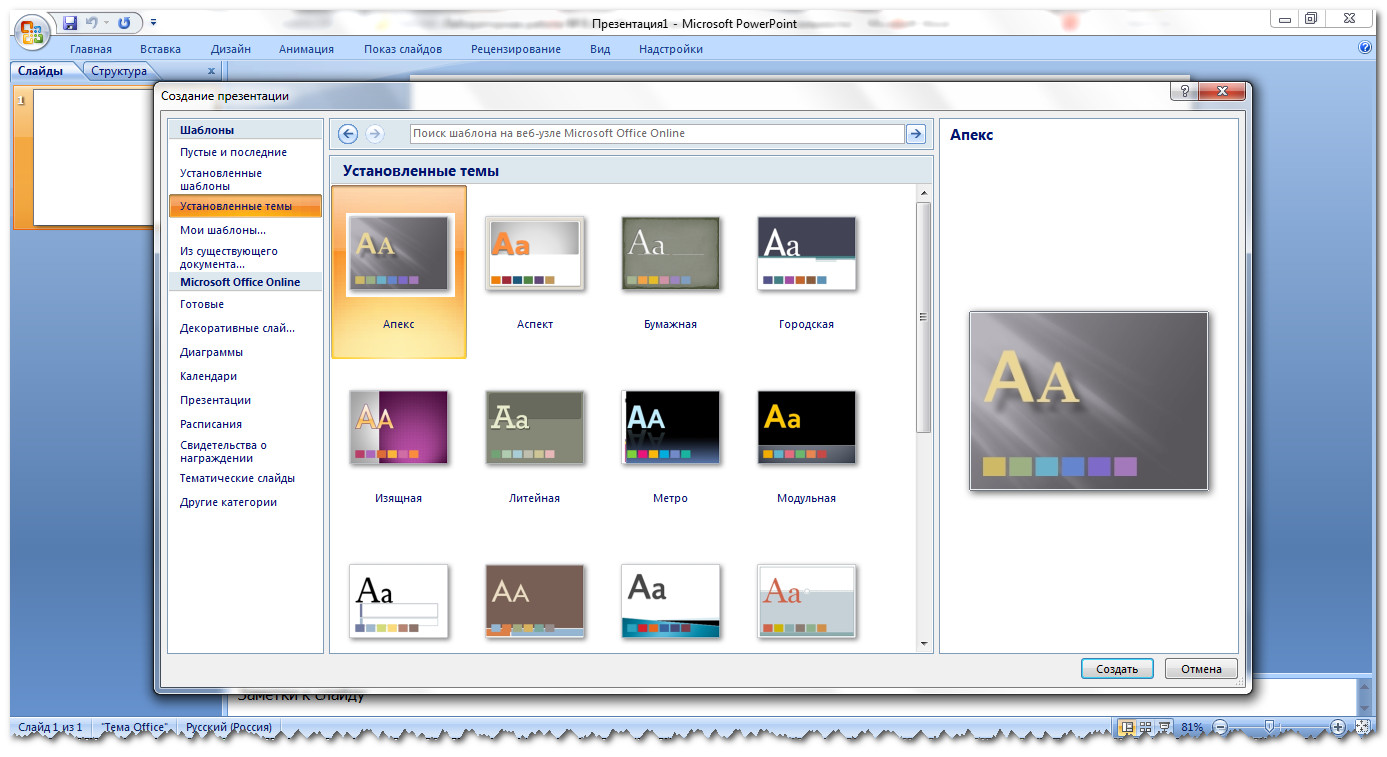Viewport: 1387px width, 757px height.
Task: Click theme list scrollbar up arrow
Action: (x=923, y=193)
